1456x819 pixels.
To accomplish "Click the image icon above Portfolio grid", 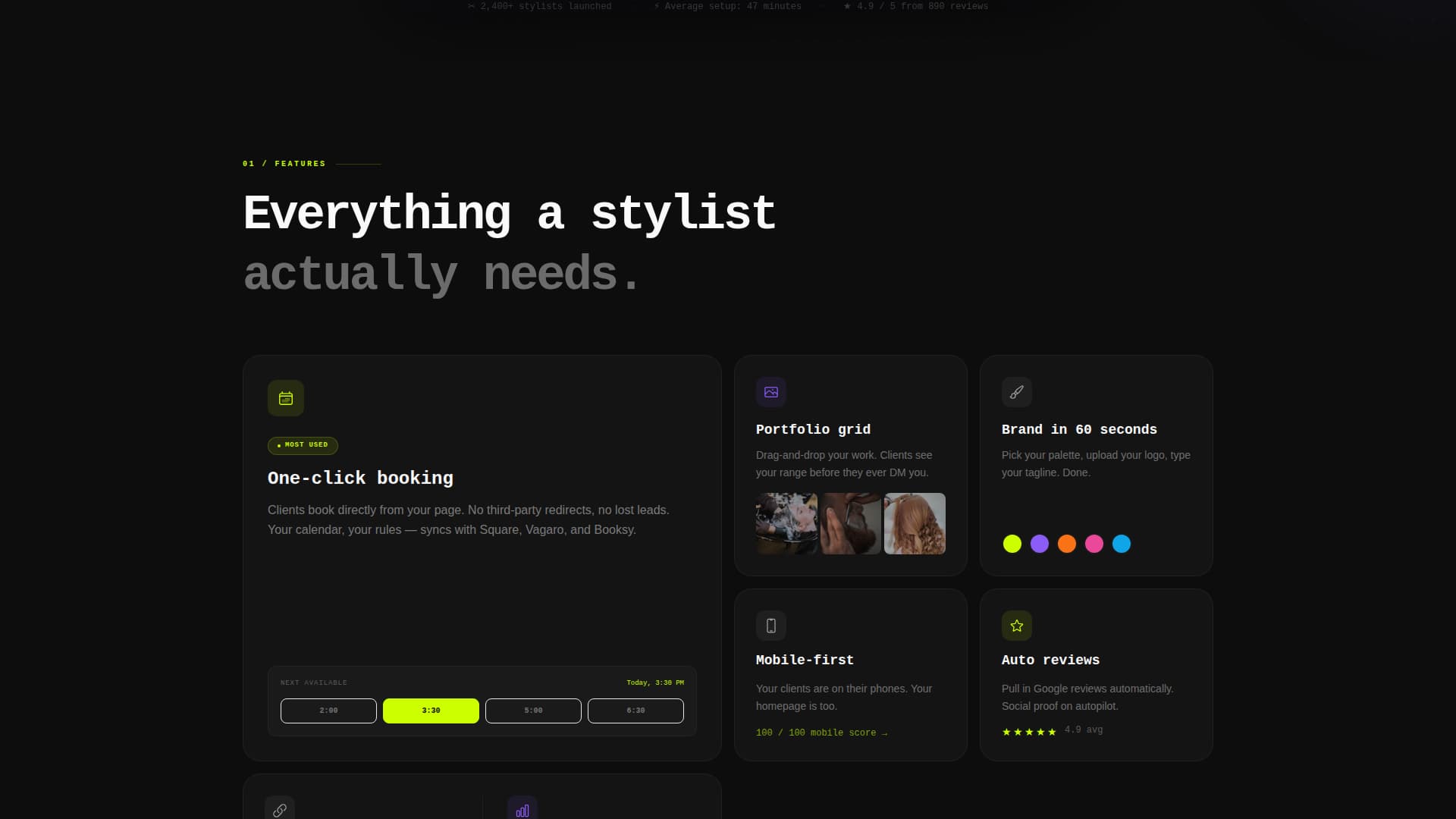I will 771,392.
